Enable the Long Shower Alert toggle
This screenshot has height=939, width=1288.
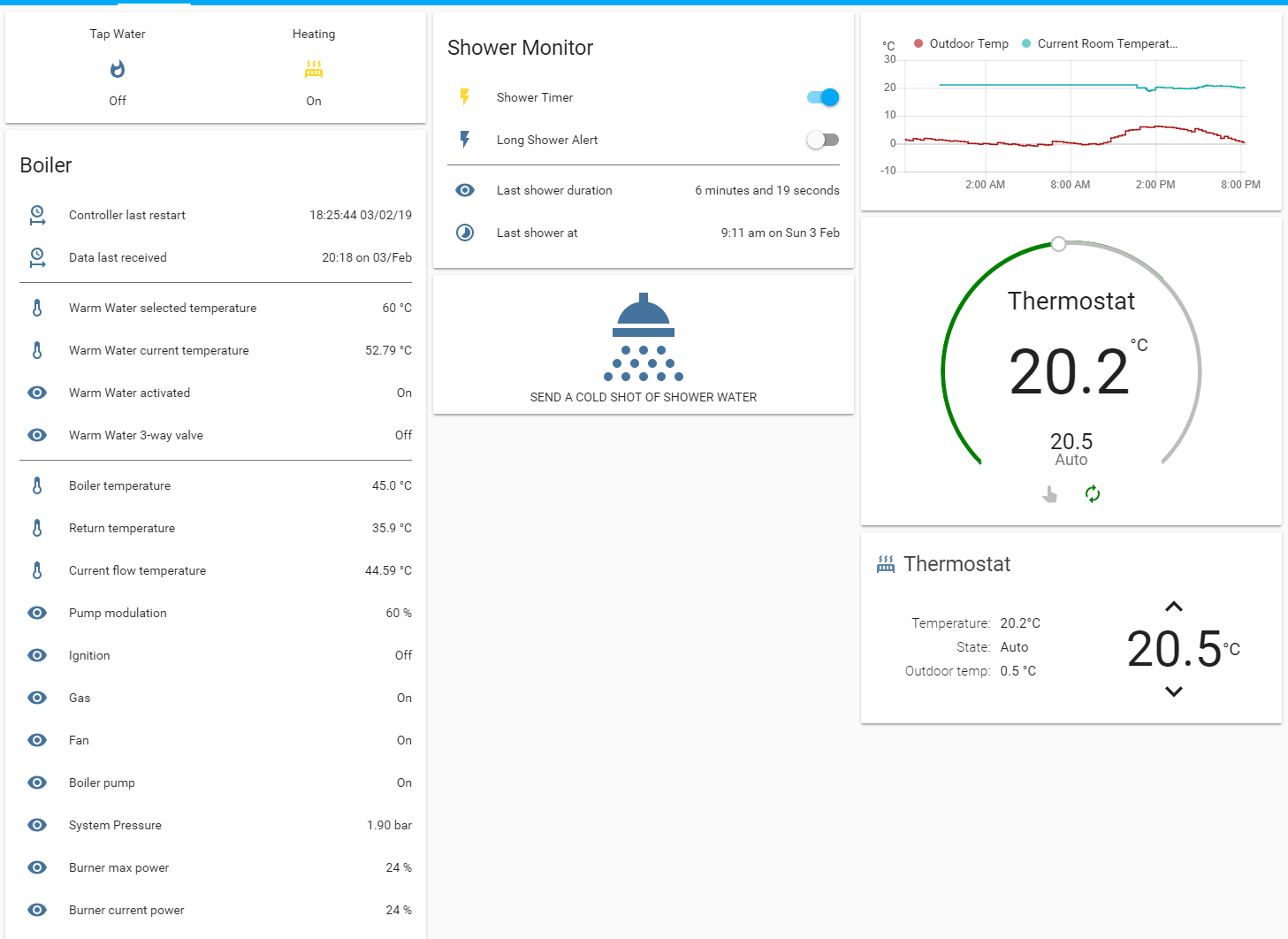pyautogui.click(x=822, y=140)
